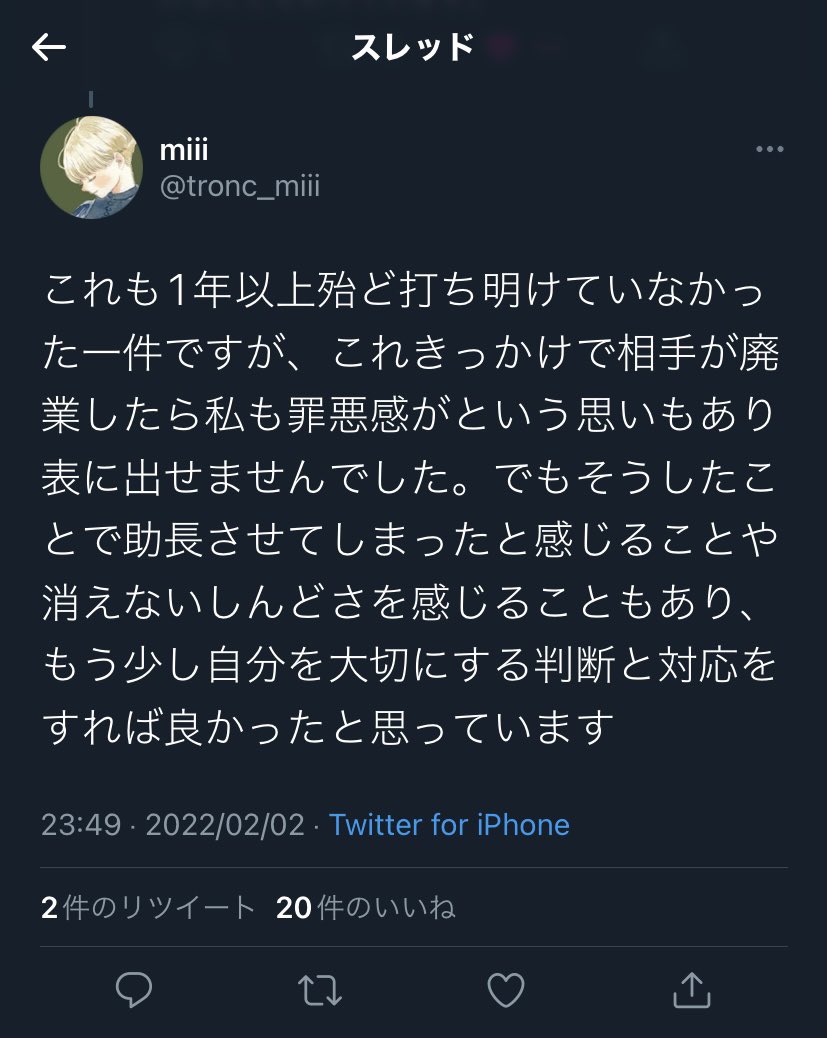The width and height of the screenshot is (827, 1038).
Task: Tap the thread connector line above the avatar
Action: click(91, 100)
